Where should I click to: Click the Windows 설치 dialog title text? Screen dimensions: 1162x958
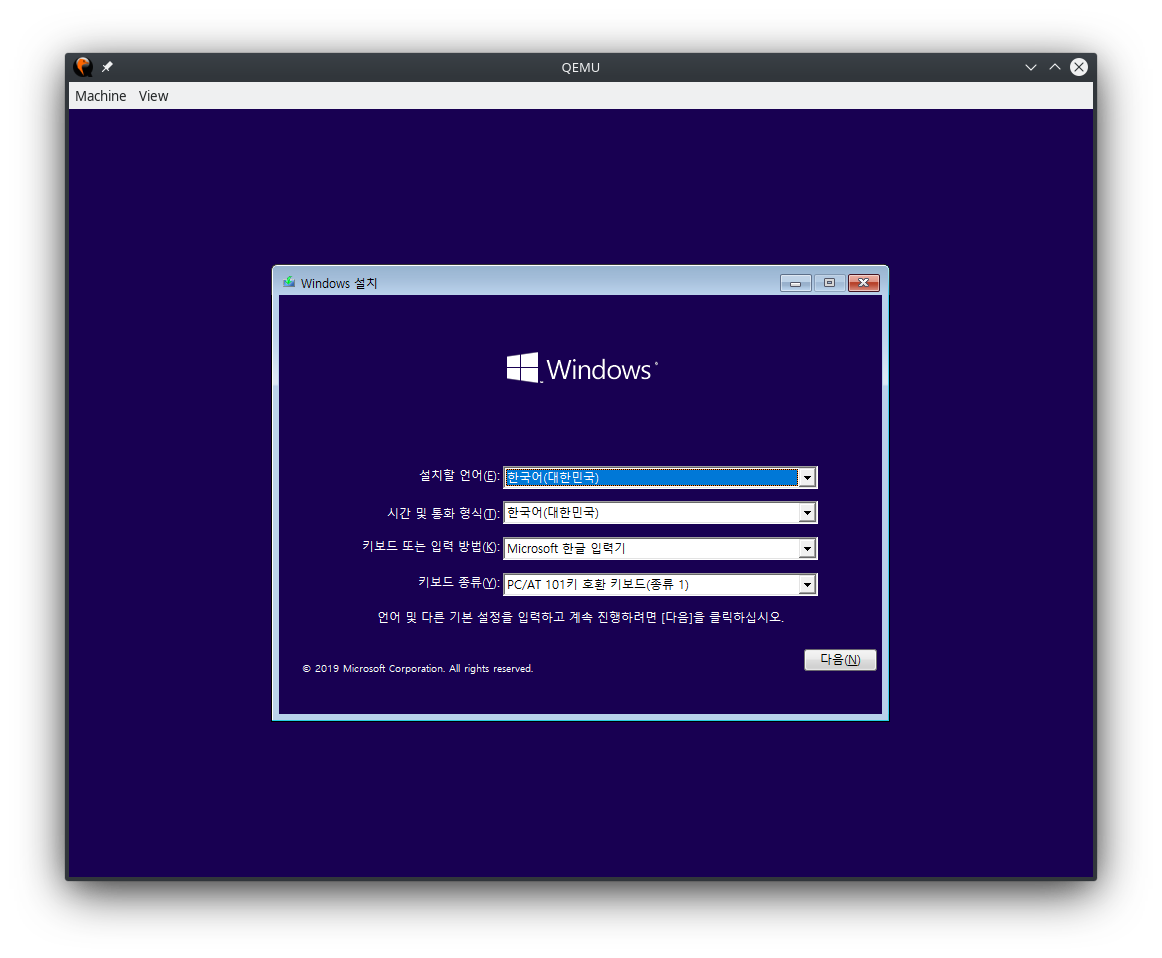coord(339,283)
